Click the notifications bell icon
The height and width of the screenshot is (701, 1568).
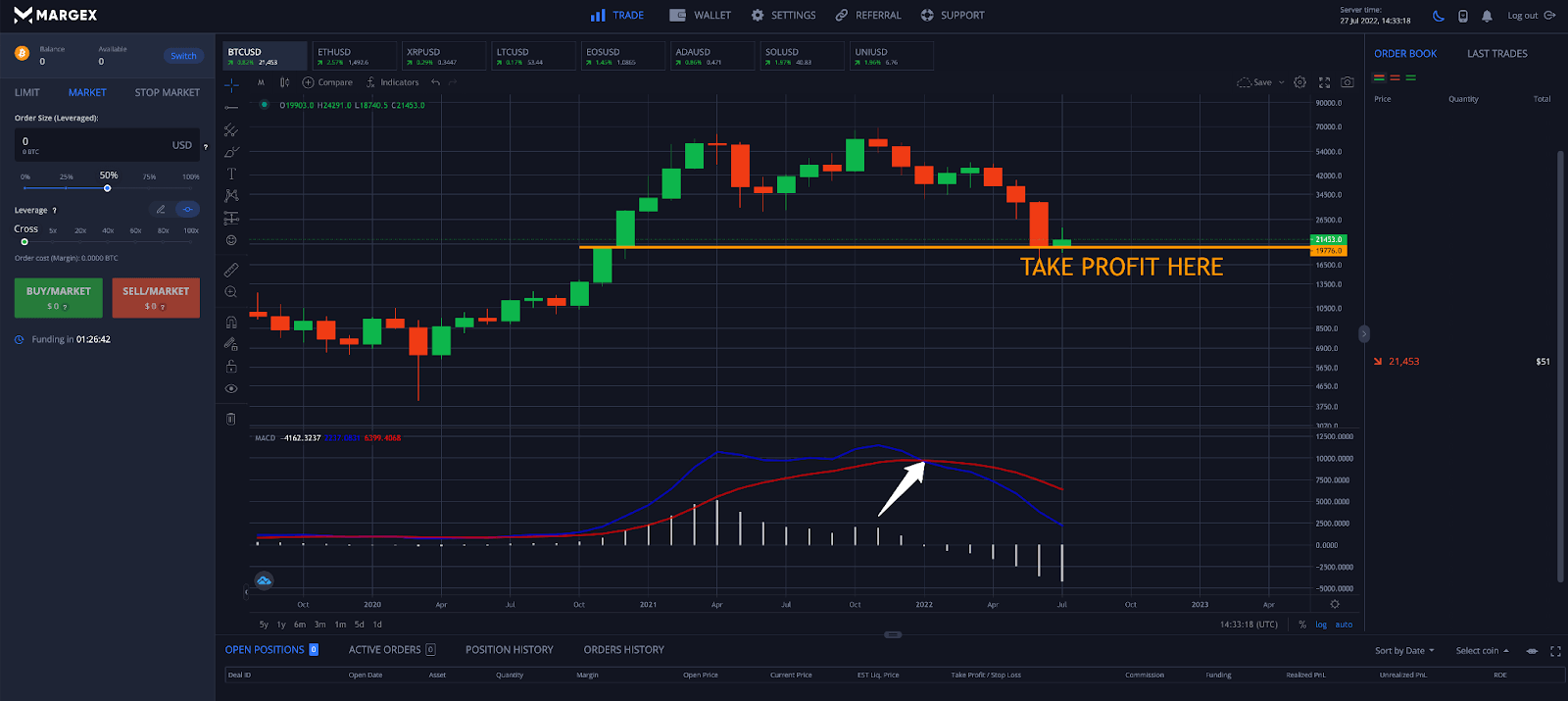point(1487,16)
